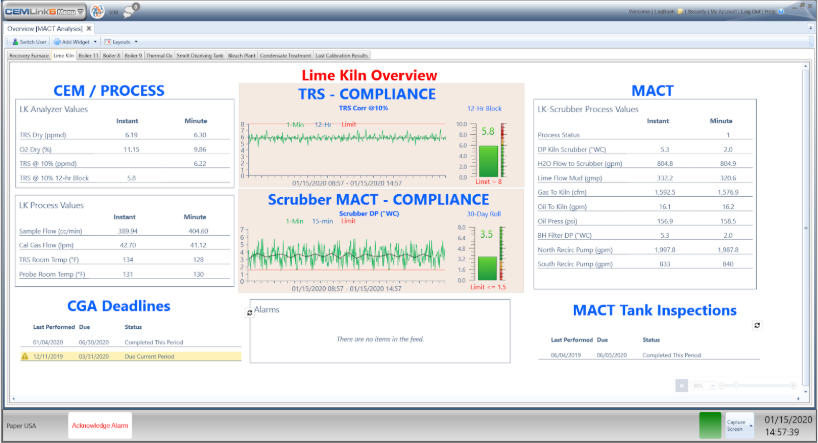818x443 pixels.
Task: Click North Recirc Pump (gpm) row label
Action: click(575, 249)
